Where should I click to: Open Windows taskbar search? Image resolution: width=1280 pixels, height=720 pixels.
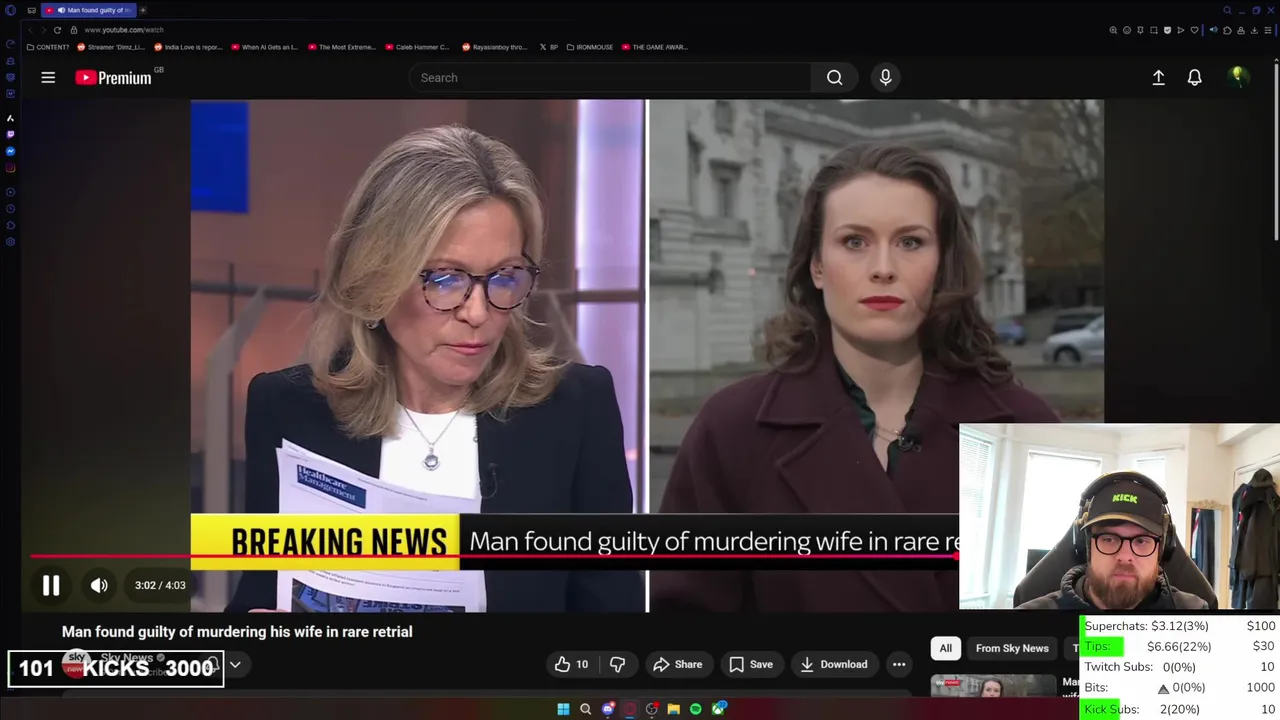[x=585, y=709]
